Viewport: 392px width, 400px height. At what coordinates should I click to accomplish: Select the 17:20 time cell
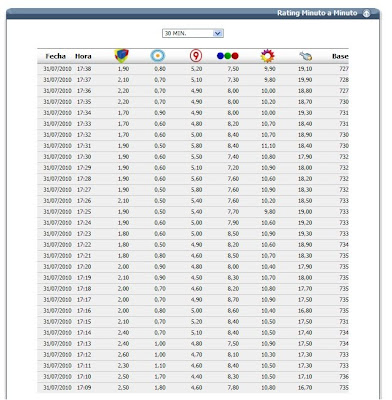[84, 267]
